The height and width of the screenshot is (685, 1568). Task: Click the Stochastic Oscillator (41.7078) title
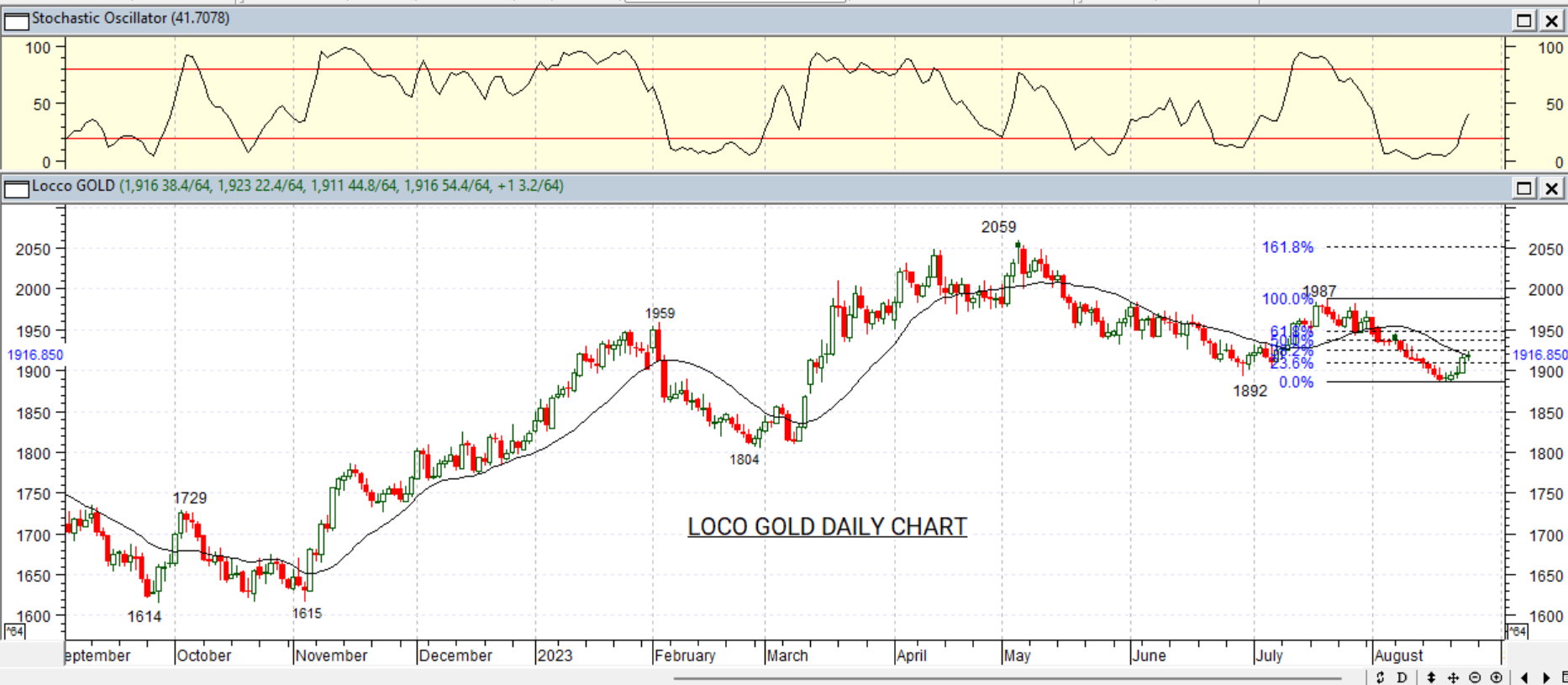tap(130, 18)
